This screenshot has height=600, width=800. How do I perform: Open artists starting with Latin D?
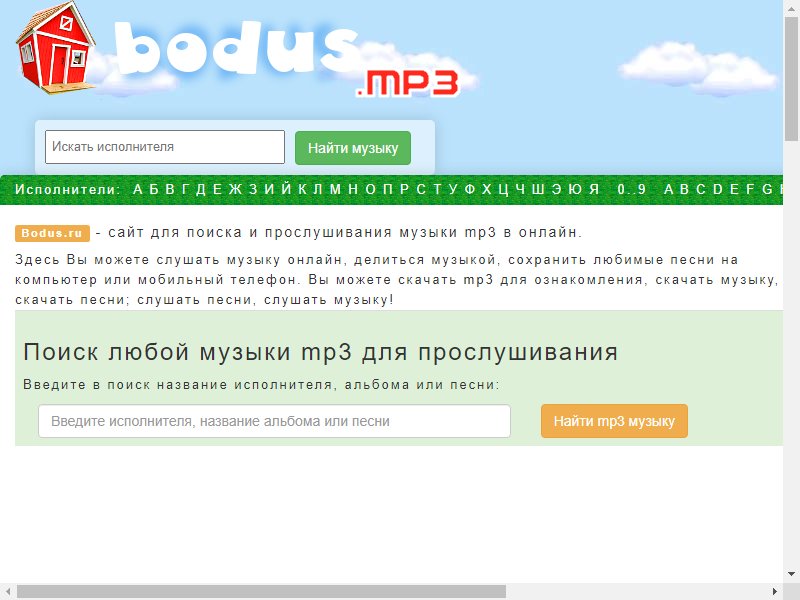[718, 189]
